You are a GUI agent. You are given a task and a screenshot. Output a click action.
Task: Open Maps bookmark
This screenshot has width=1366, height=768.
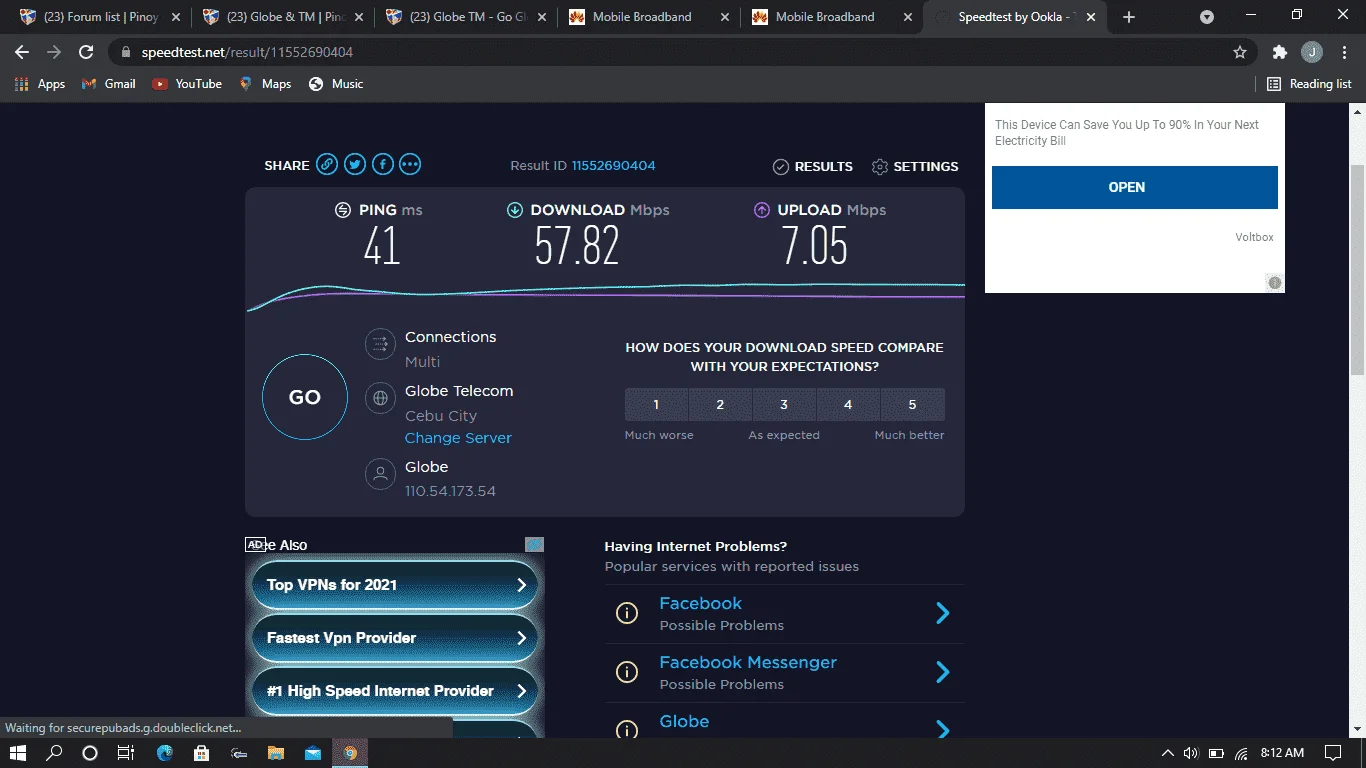point(265,84)
